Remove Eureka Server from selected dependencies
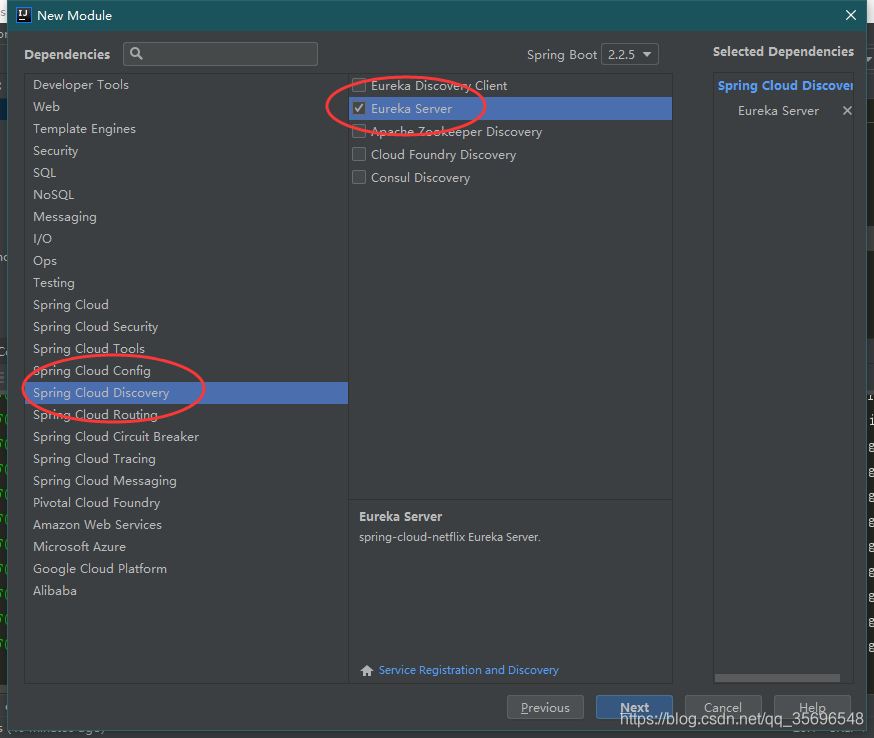874x738 pixels. [847, 110]
